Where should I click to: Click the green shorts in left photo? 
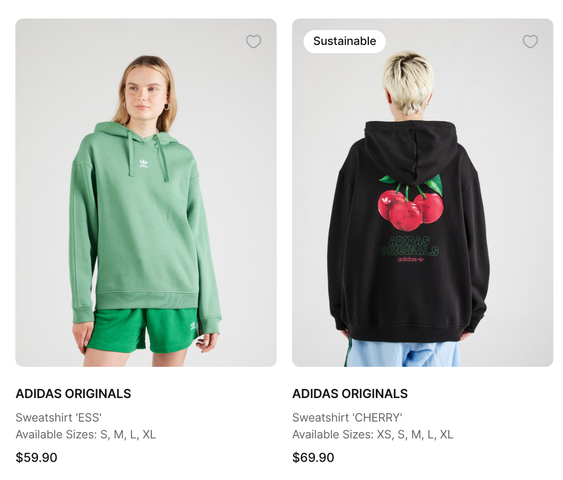143,330
